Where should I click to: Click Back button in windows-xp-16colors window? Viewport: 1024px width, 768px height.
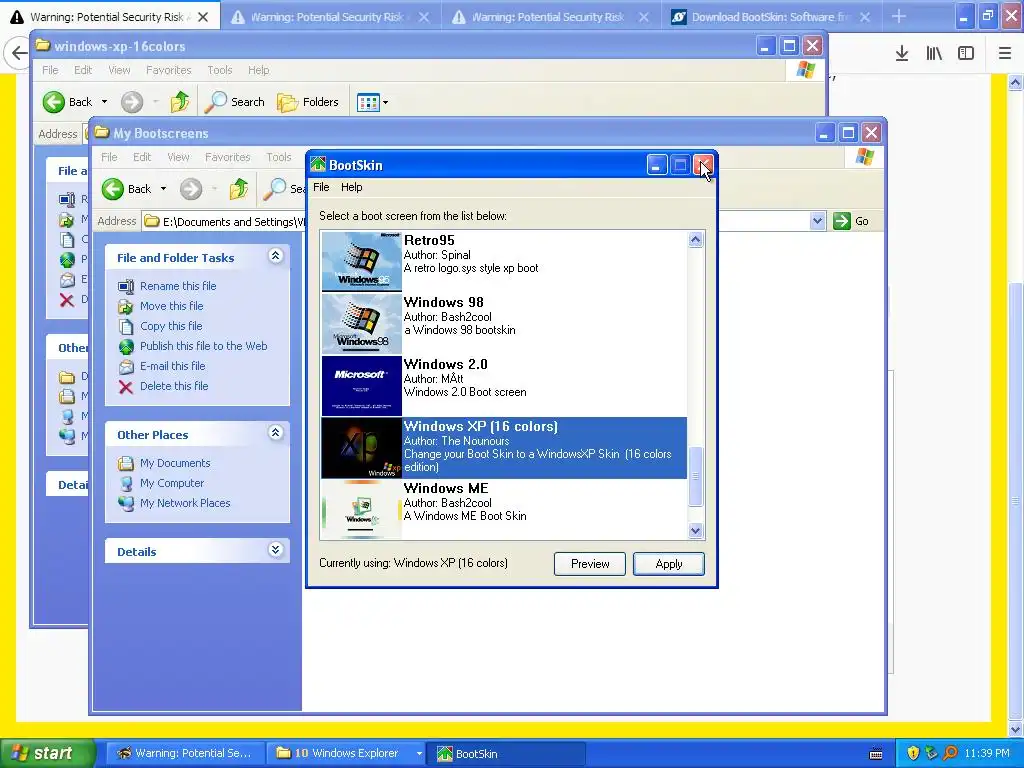(68, 102)
